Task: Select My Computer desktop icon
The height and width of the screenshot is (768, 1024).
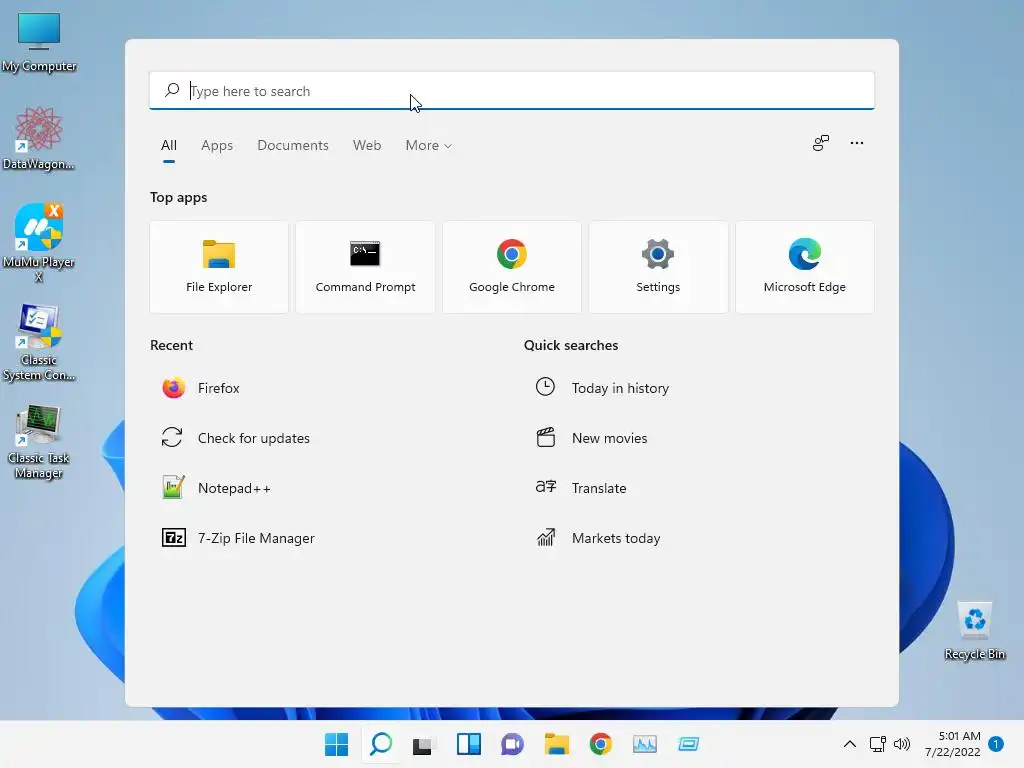Action: coord(39,42)
